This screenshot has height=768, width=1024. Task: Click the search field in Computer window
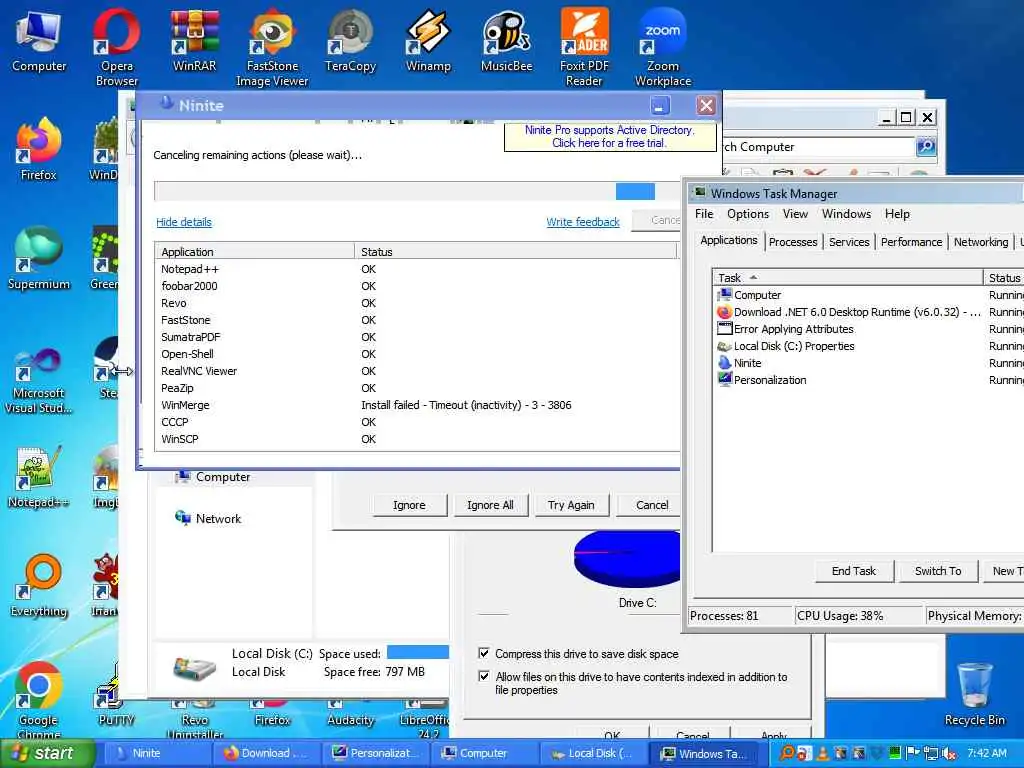tap(820, 147)
